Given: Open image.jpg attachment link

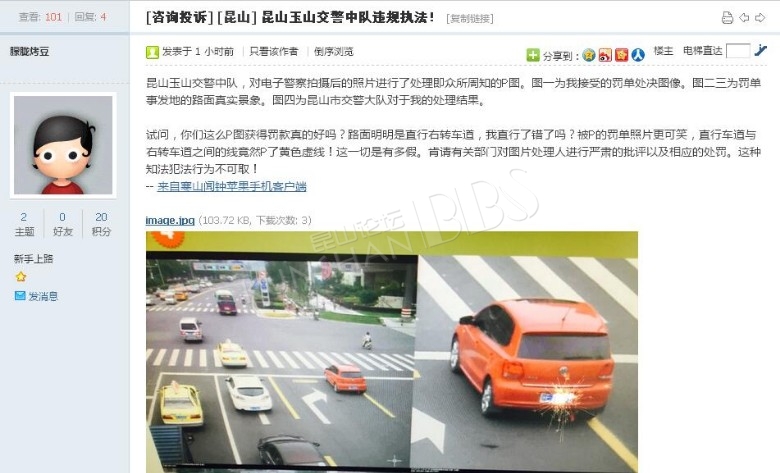Looking at the screenshot, I should 170,220.
